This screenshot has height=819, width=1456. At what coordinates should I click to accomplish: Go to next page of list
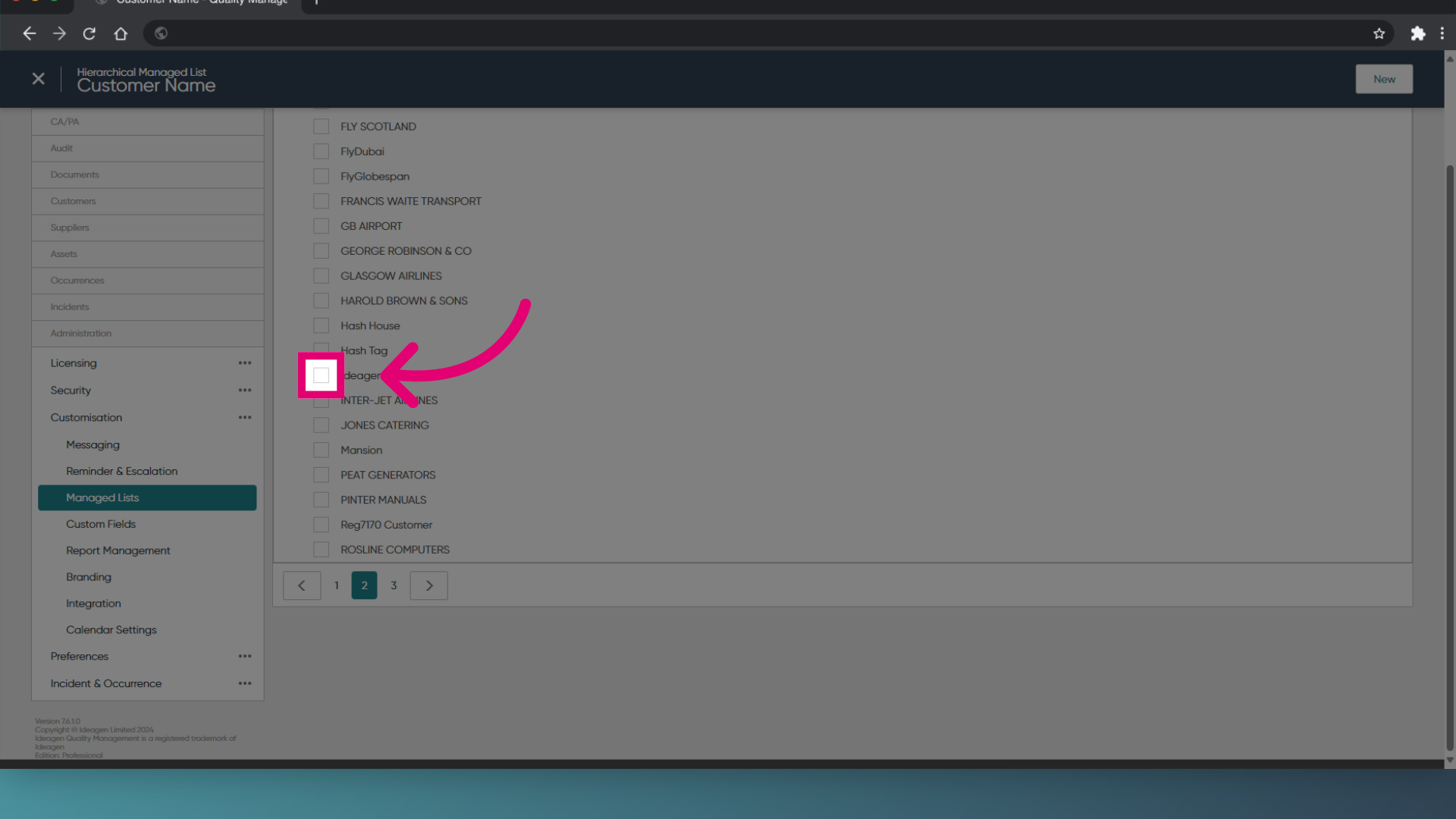click(429, 585)
